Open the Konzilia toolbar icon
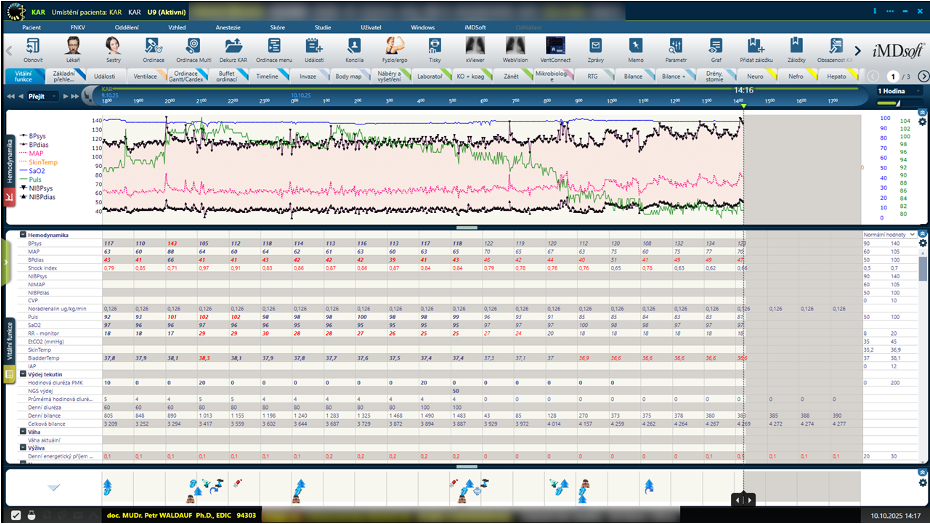Image resolution: width=930 pixels, height=524 pixels. click(354, 46)
